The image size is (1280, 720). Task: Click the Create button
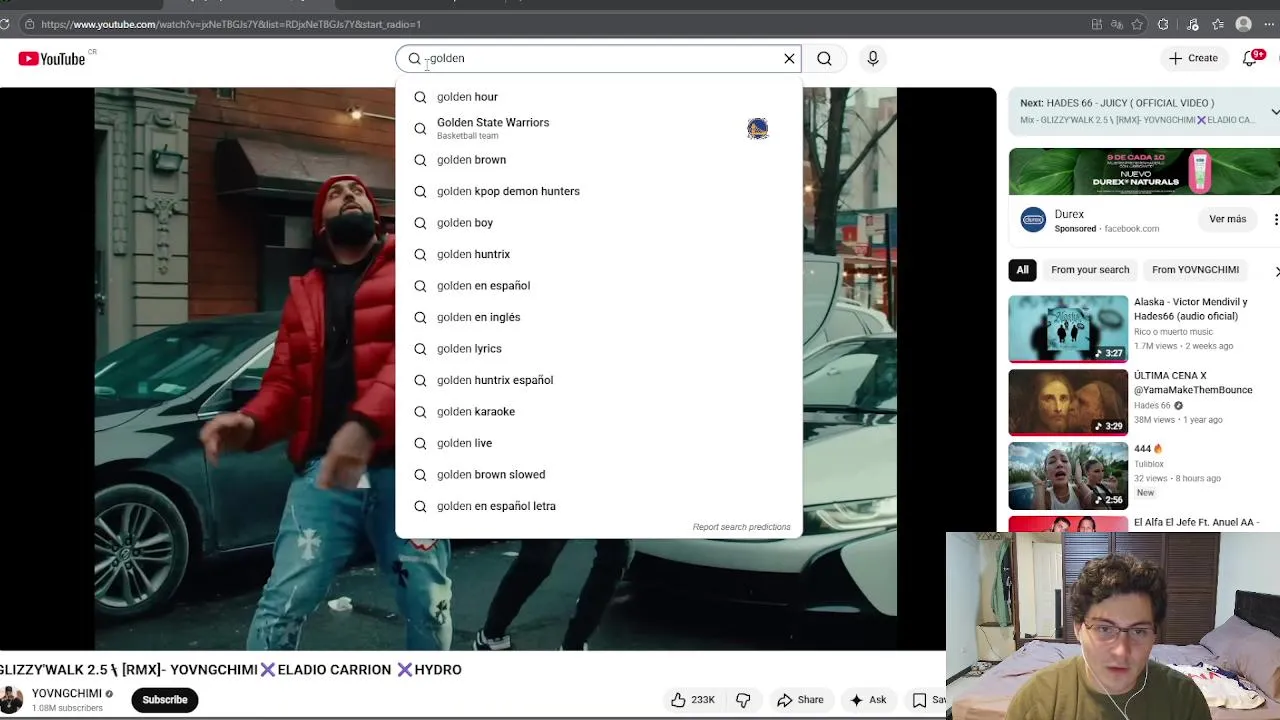1193,58
